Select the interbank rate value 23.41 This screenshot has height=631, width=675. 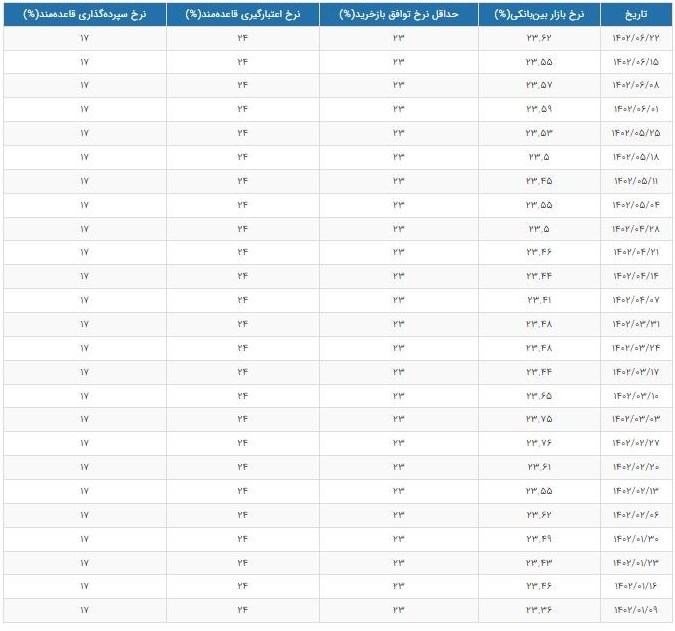(539, 300)
